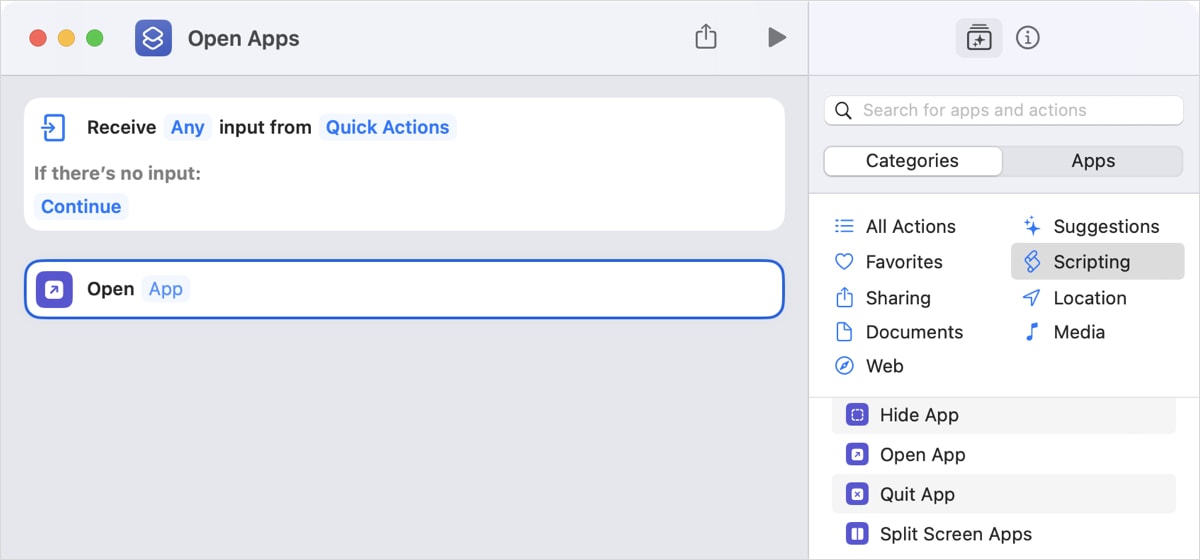Image resolution: width=1200 pixels, height=560 pixels.
Task: Click the Location arrow icon
Action: (x=1032, y=298)
